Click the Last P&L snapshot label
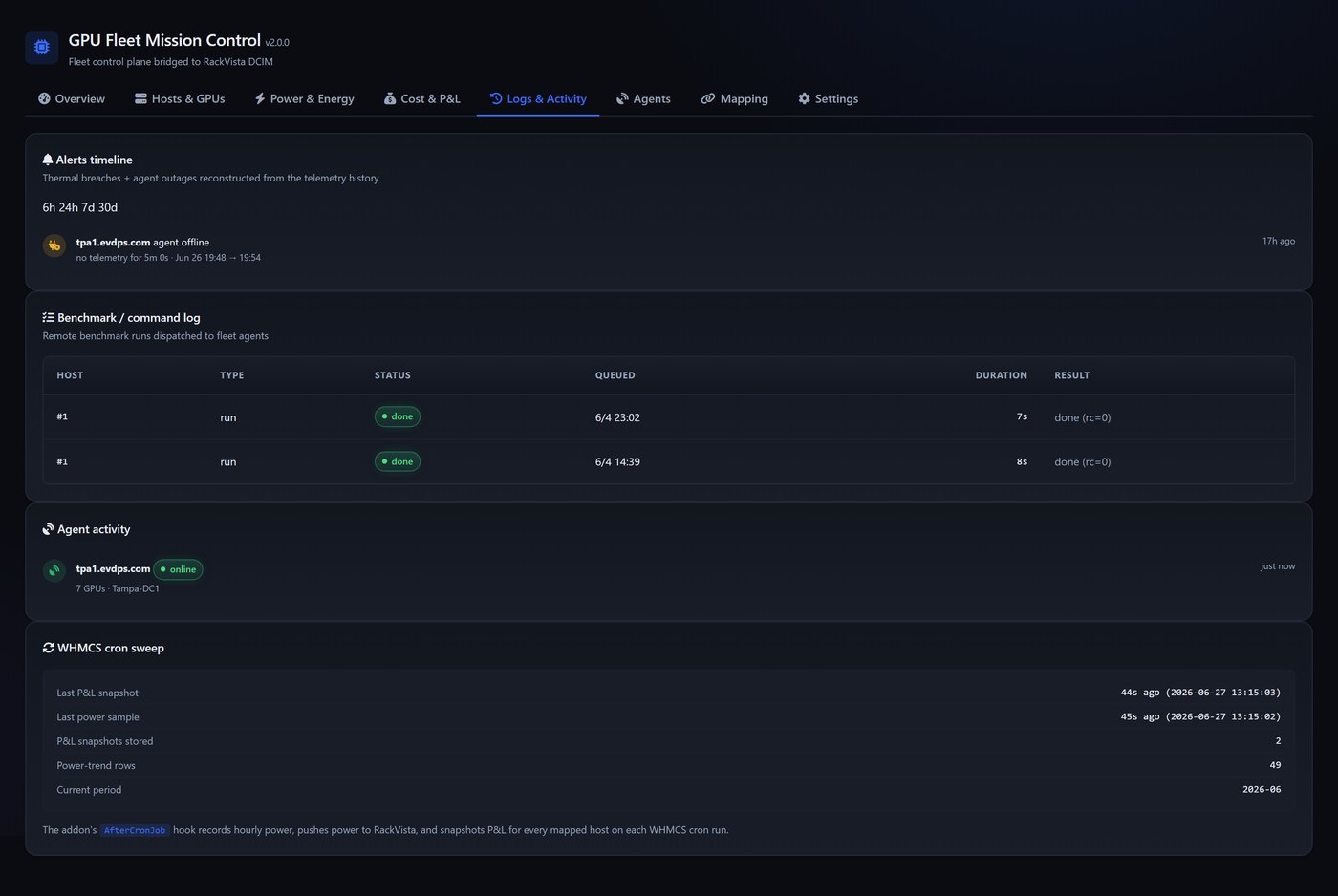 97,693
